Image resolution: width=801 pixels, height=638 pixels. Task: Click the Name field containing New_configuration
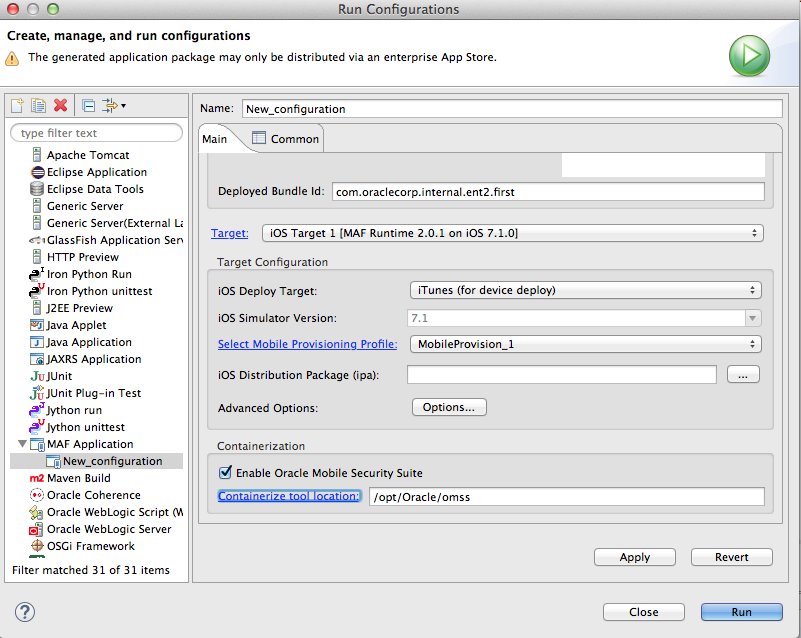(x=512, y=109)
